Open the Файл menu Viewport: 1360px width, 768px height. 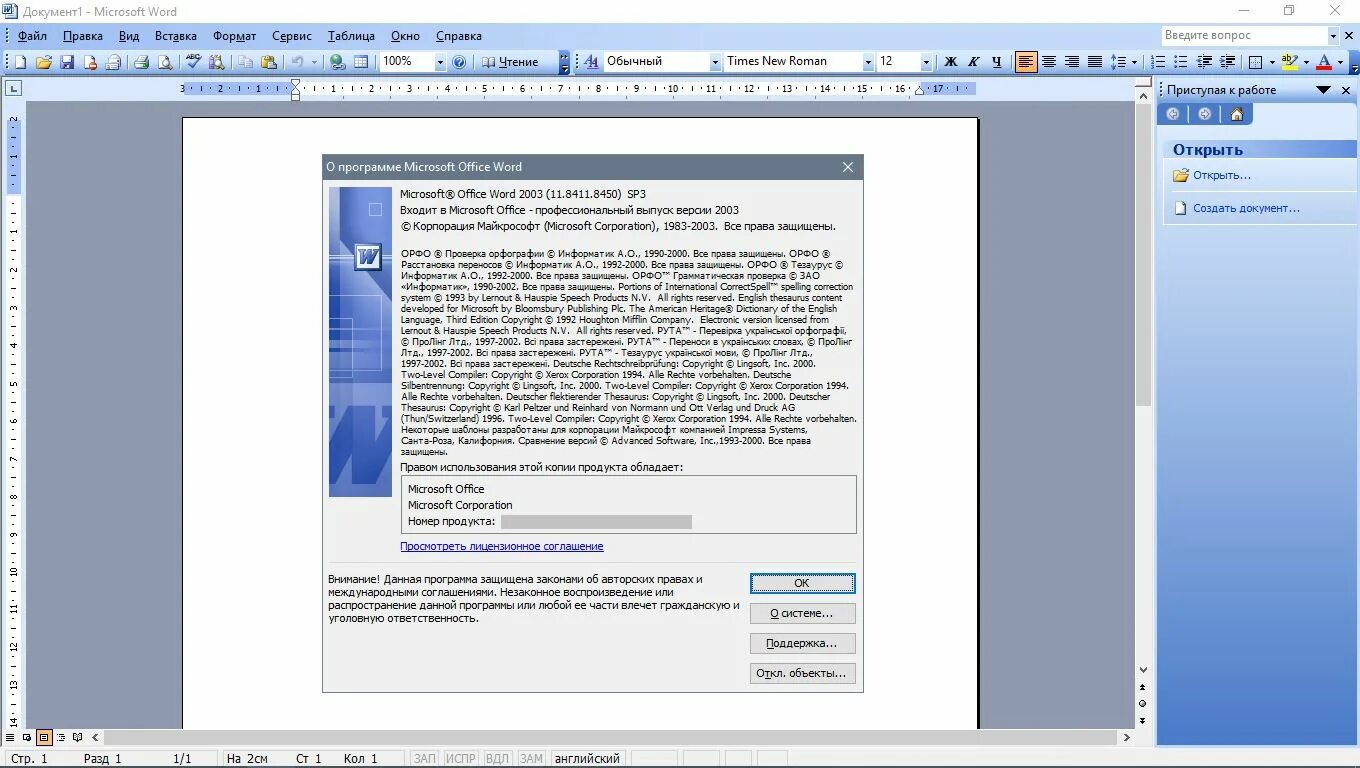click(32, 36)
